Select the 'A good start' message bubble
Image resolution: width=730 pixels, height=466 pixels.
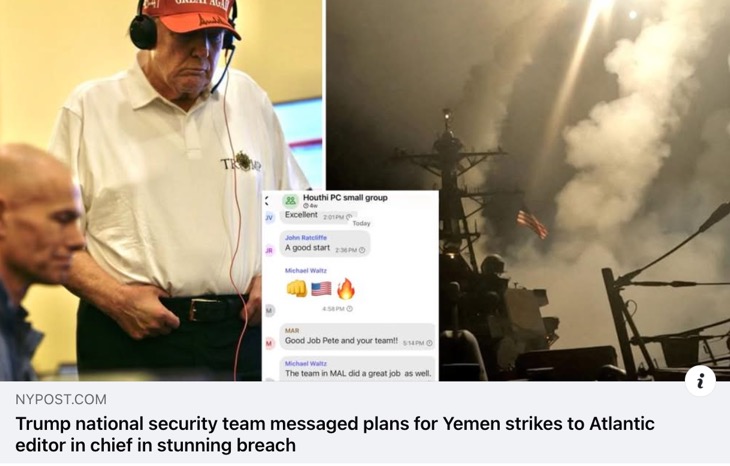tap(325, 243)
